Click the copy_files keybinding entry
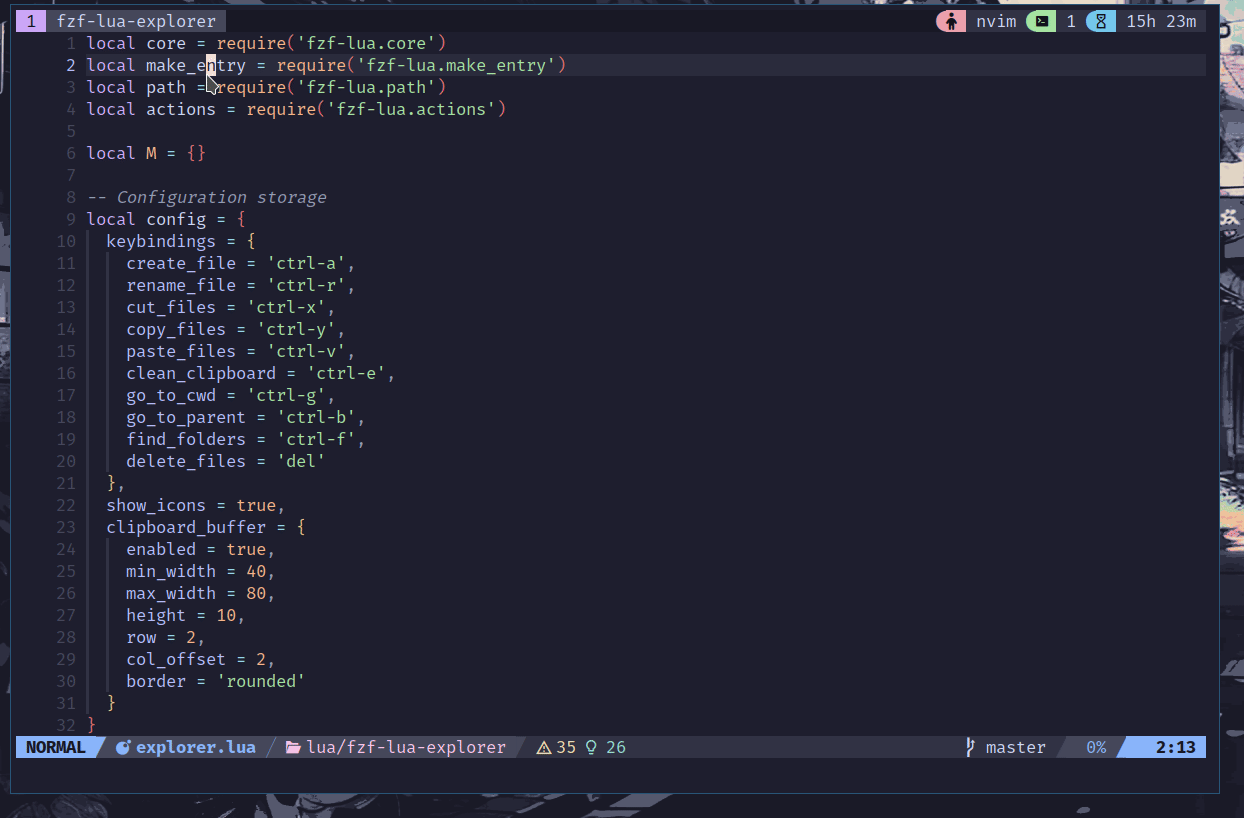This screenshot has width=1244, height=818. point(236,329)
